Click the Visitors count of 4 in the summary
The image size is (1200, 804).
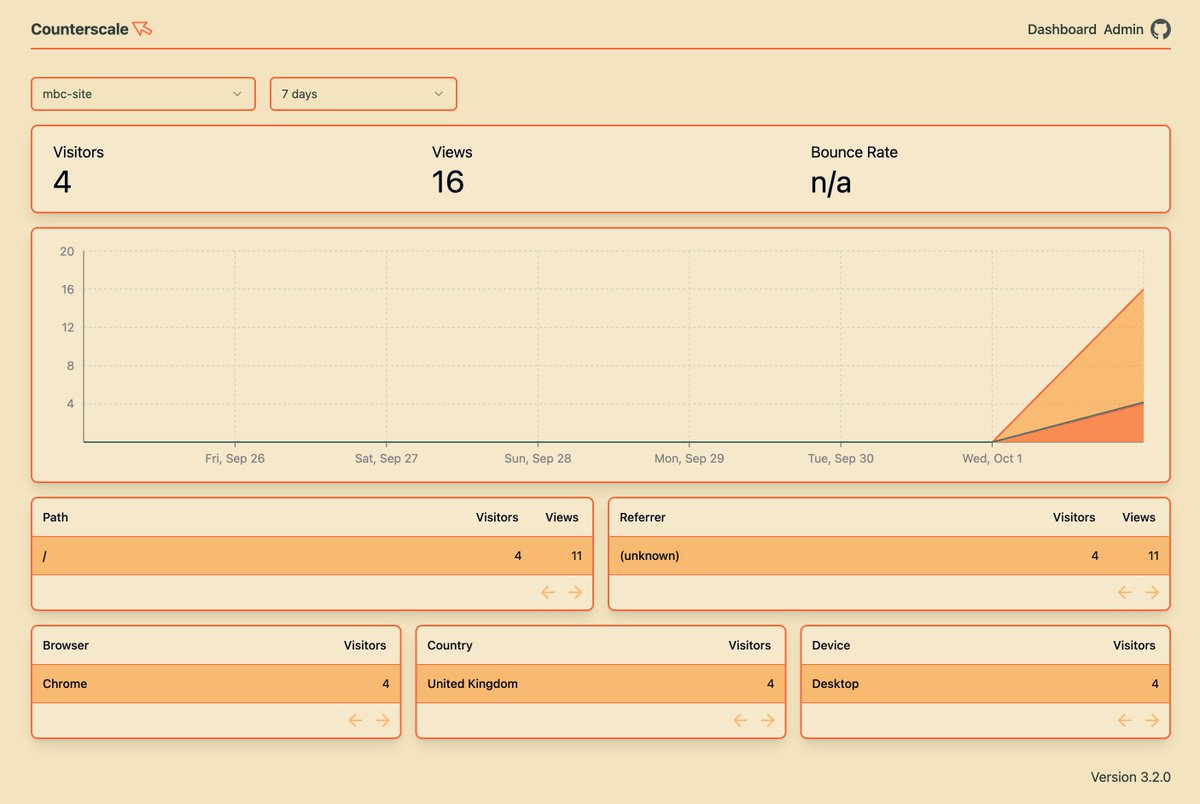pyautogui.click(x=62, y=182)
